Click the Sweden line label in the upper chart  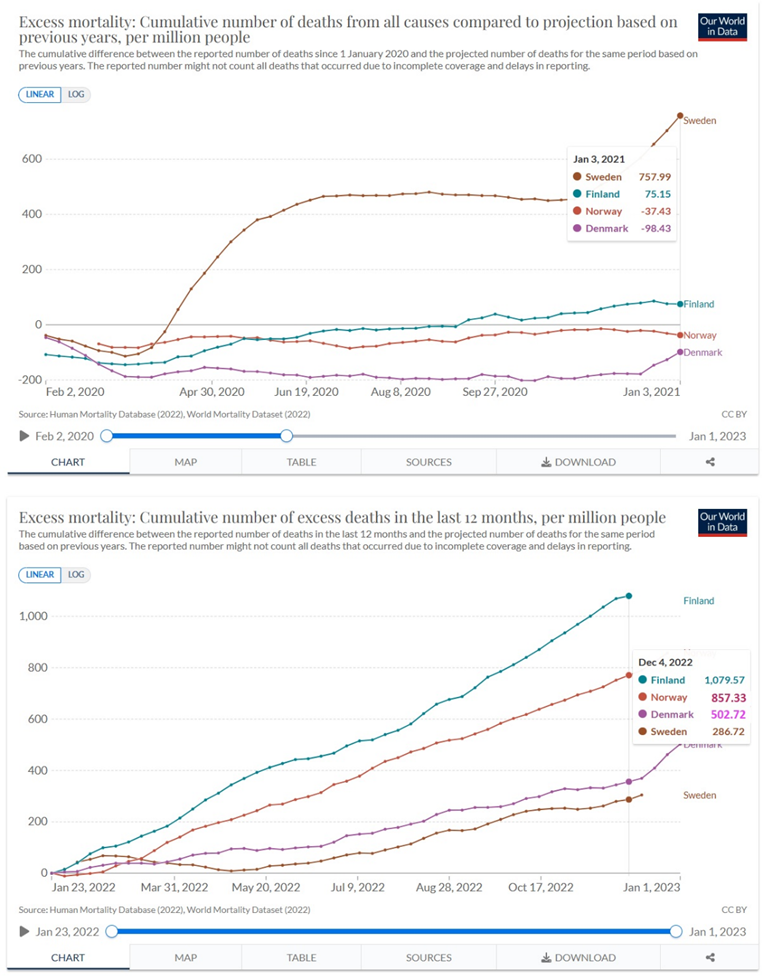tap(700, 121)
